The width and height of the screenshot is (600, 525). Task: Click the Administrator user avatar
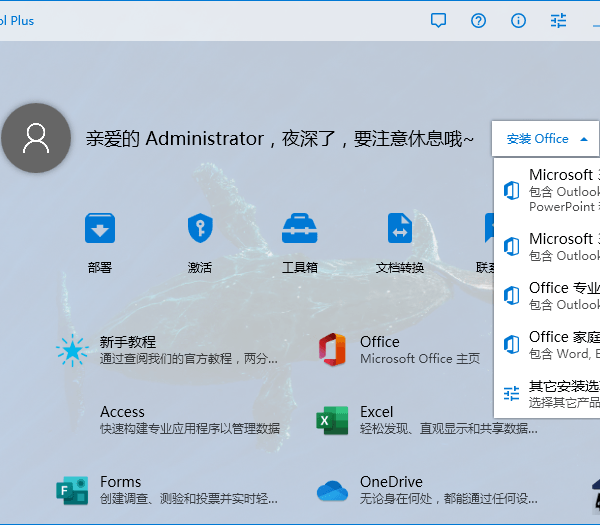pyautogui.click(x=36, y=138)
